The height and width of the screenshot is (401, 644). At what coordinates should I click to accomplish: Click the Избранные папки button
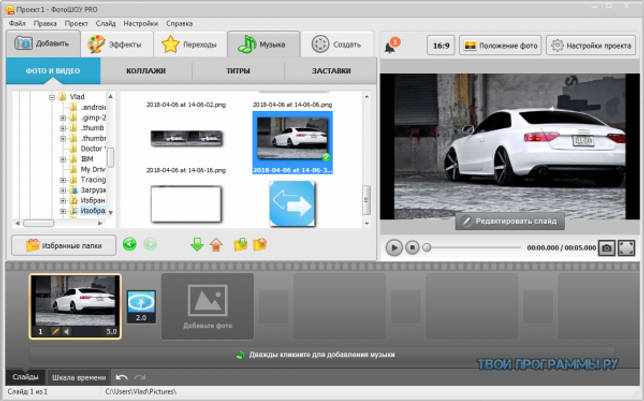pos(64,246)
